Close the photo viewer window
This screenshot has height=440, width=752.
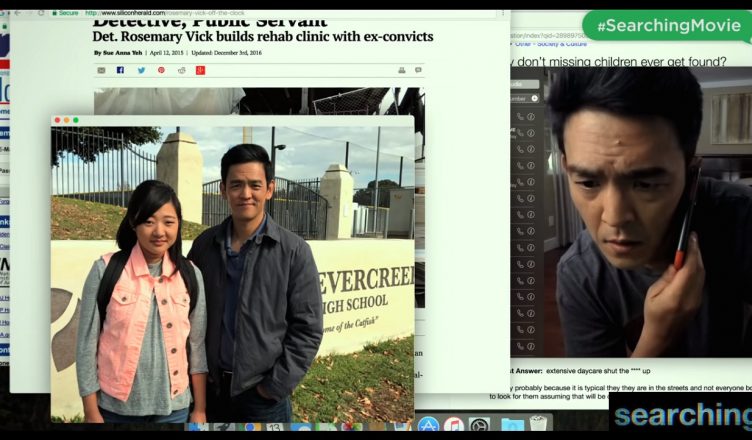click(57, 120)
